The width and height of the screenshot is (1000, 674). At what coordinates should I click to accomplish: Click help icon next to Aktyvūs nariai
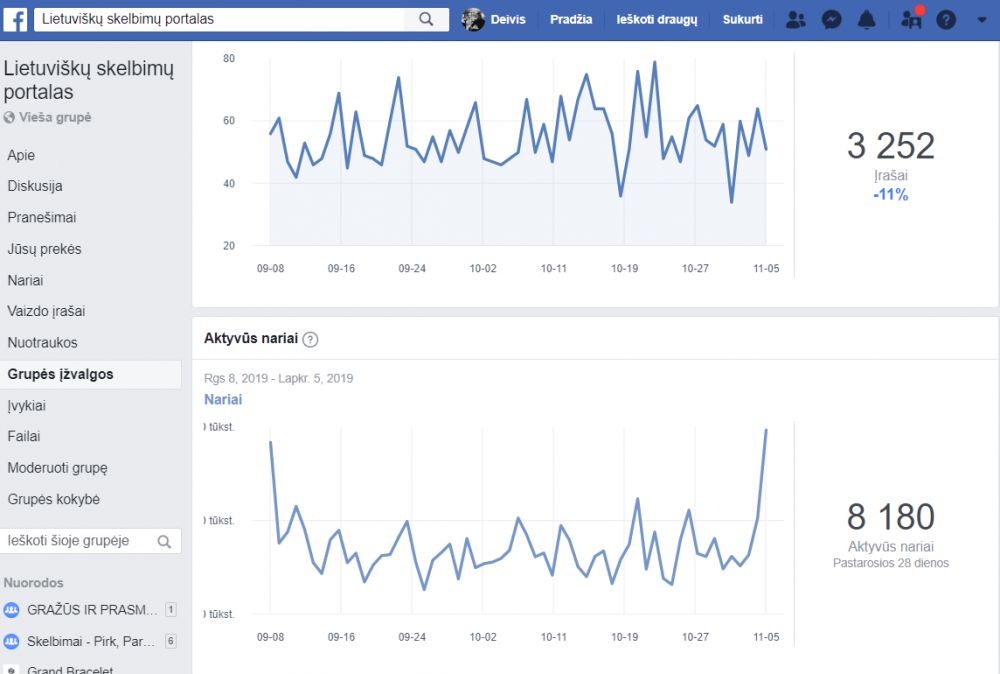click(310, 339)
